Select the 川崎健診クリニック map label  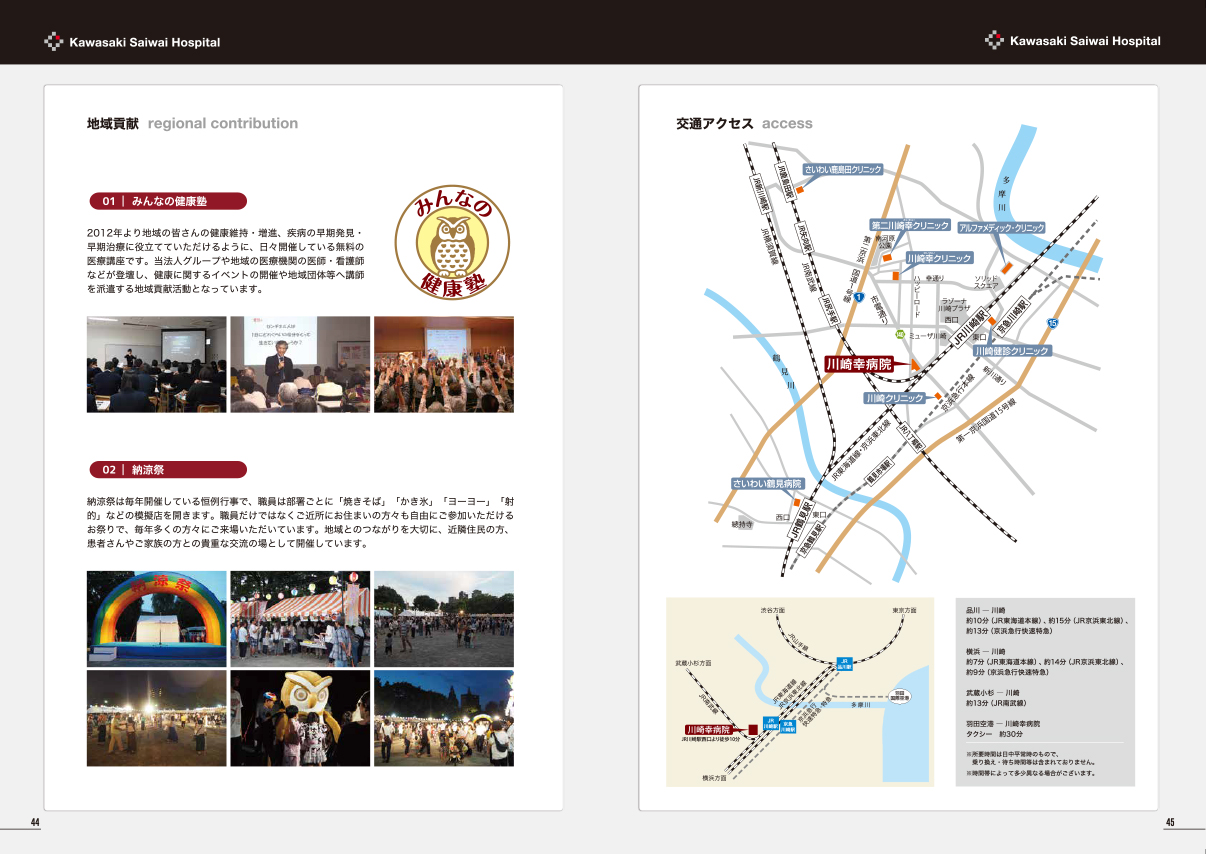point(1011,351)
